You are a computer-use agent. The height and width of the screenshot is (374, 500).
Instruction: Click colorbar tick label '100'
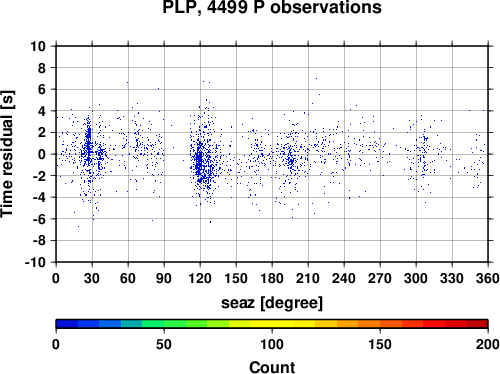(272, 344)
